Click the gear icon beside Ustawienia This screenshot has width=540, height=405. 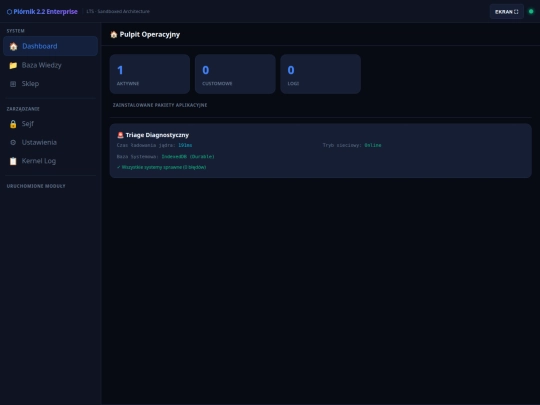[x=13, y=142]
